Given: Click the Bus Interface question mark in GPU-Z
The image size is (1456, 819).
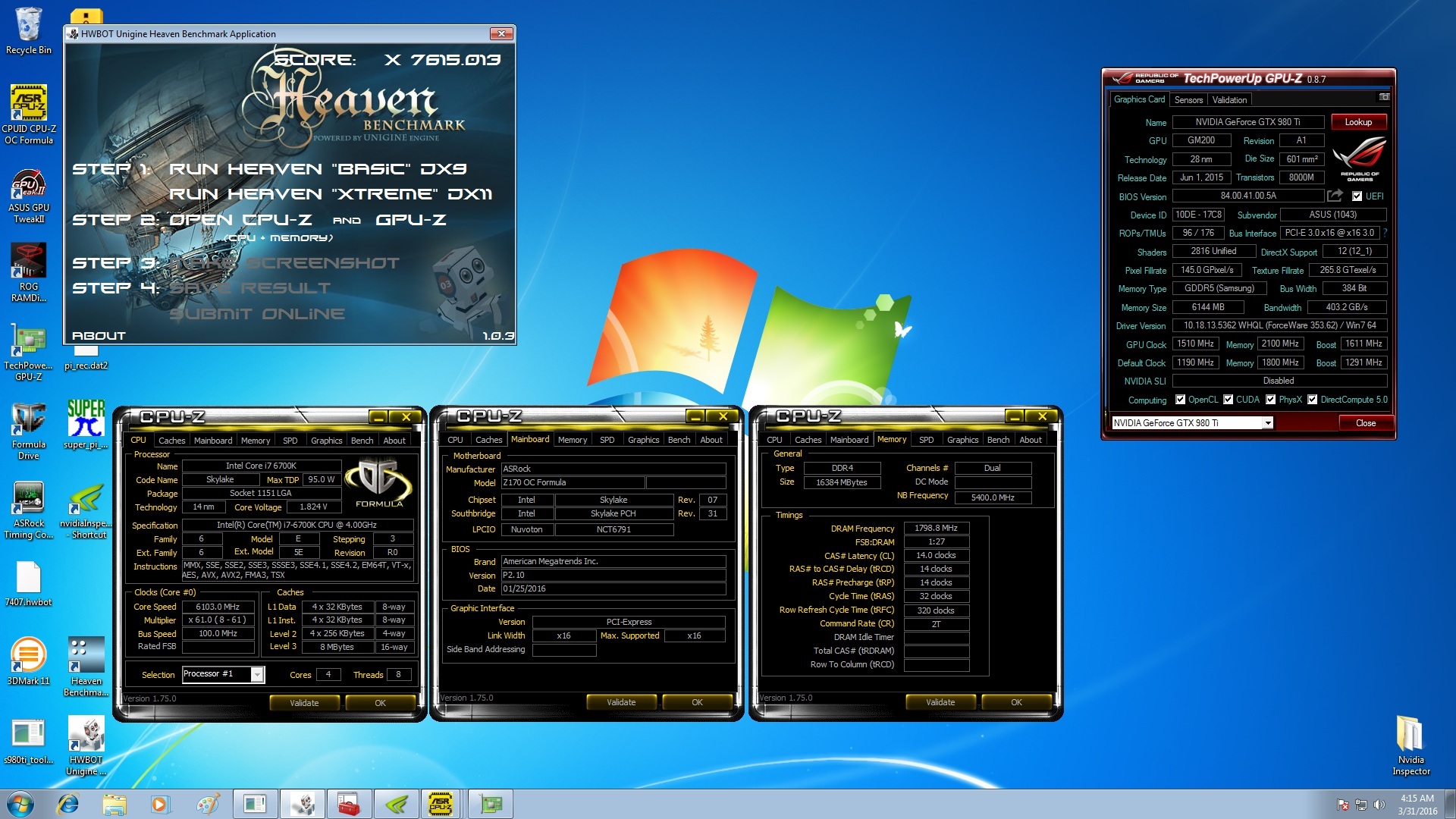Looking at the screenshot, I should coord(1385,233).
